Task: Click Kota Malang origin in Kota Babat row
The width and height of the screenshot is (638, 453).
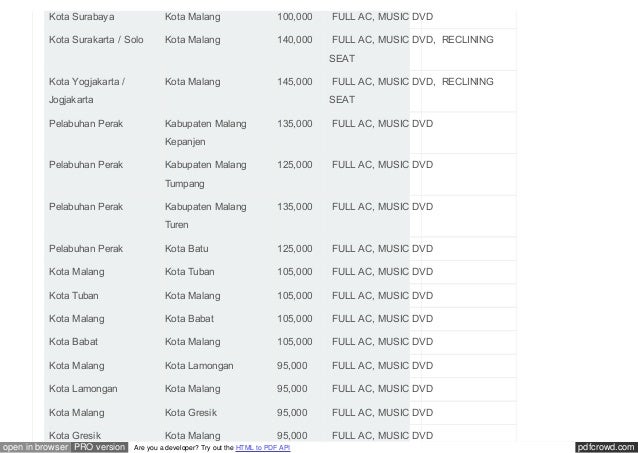Action: [76, 319]
